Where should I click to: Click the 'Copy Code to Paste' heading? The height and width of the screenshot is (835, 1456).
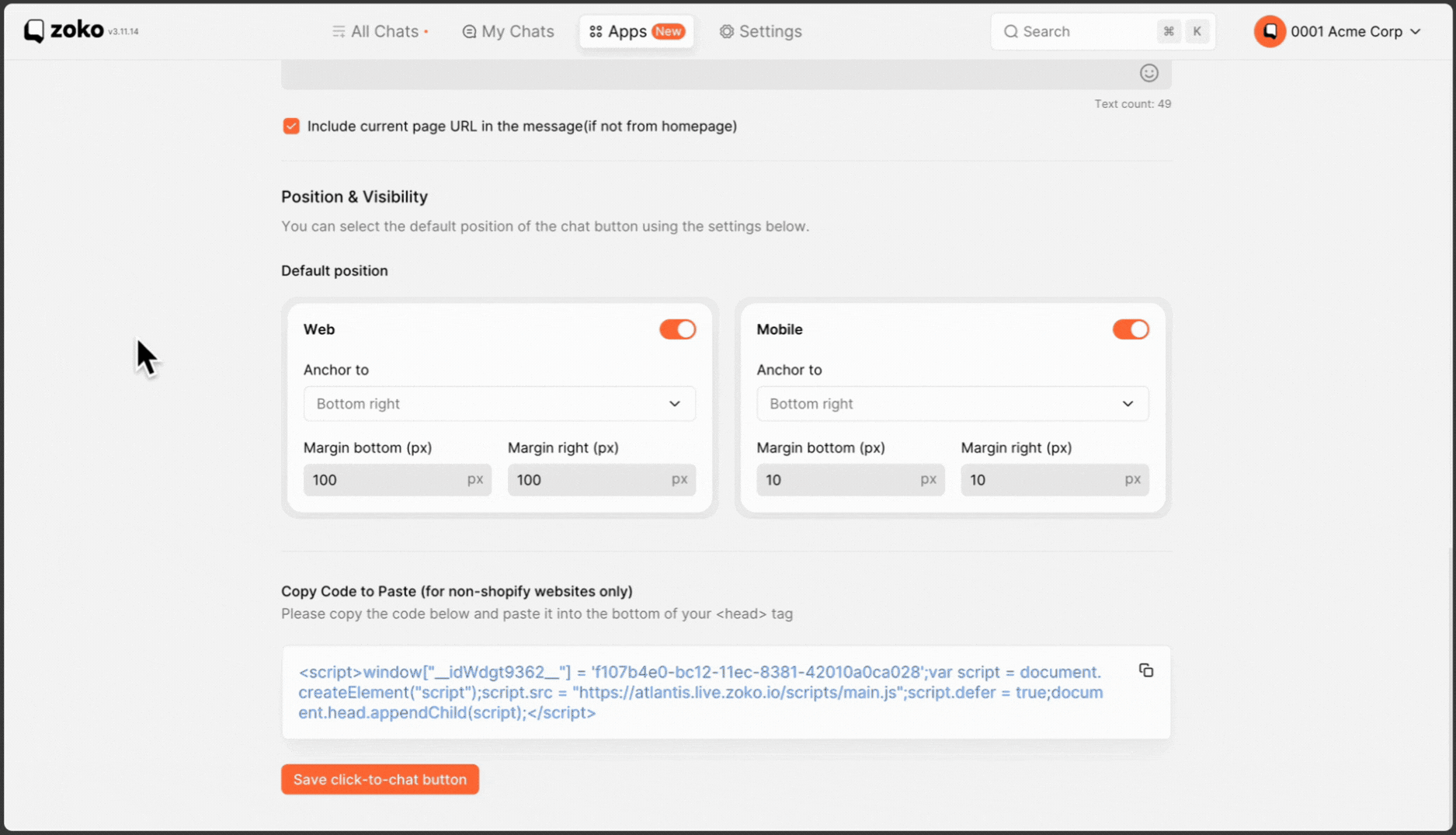pos(457,591)
